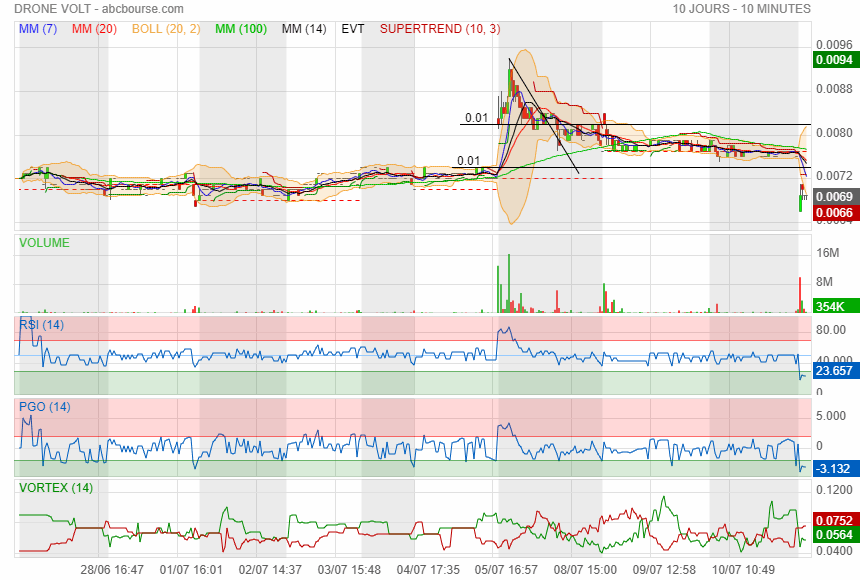Click the 0.0080 price axis label
The width and height of the screenshot is (860, 580).
point(834,132)
